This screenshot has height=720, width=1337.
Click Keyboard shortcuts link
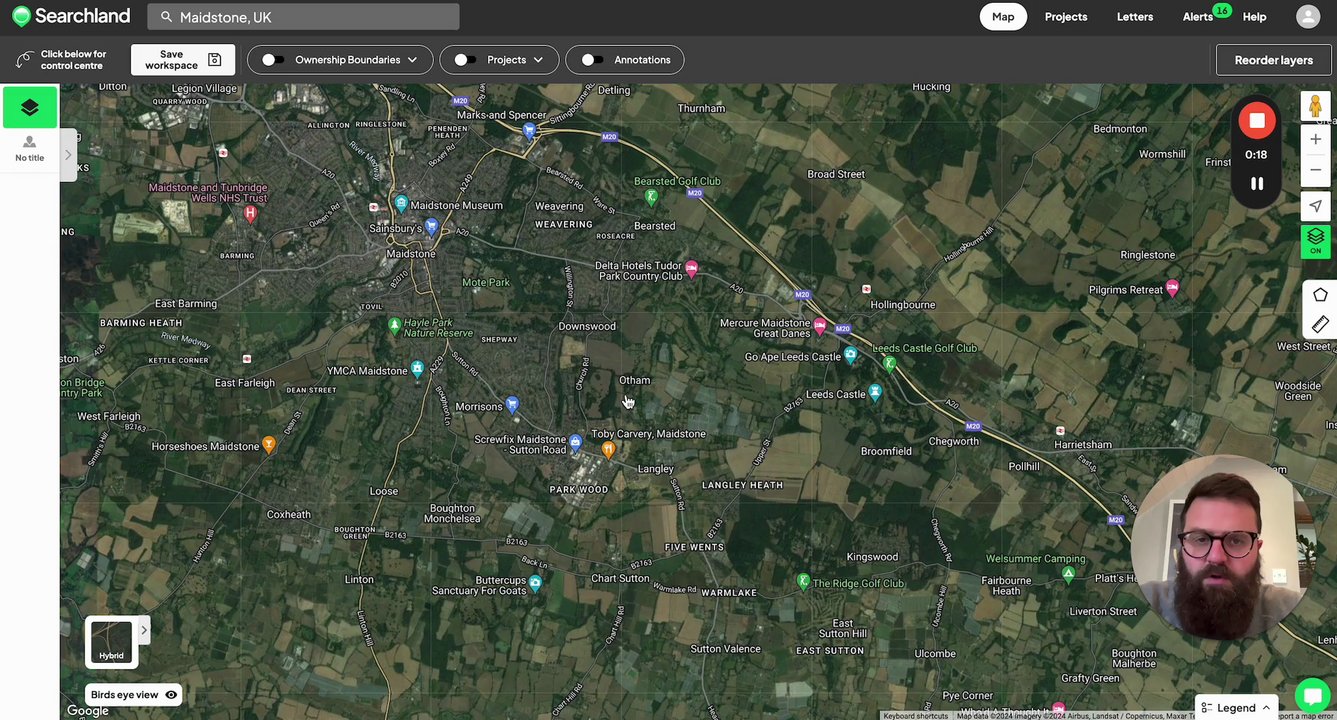(915, 716)
